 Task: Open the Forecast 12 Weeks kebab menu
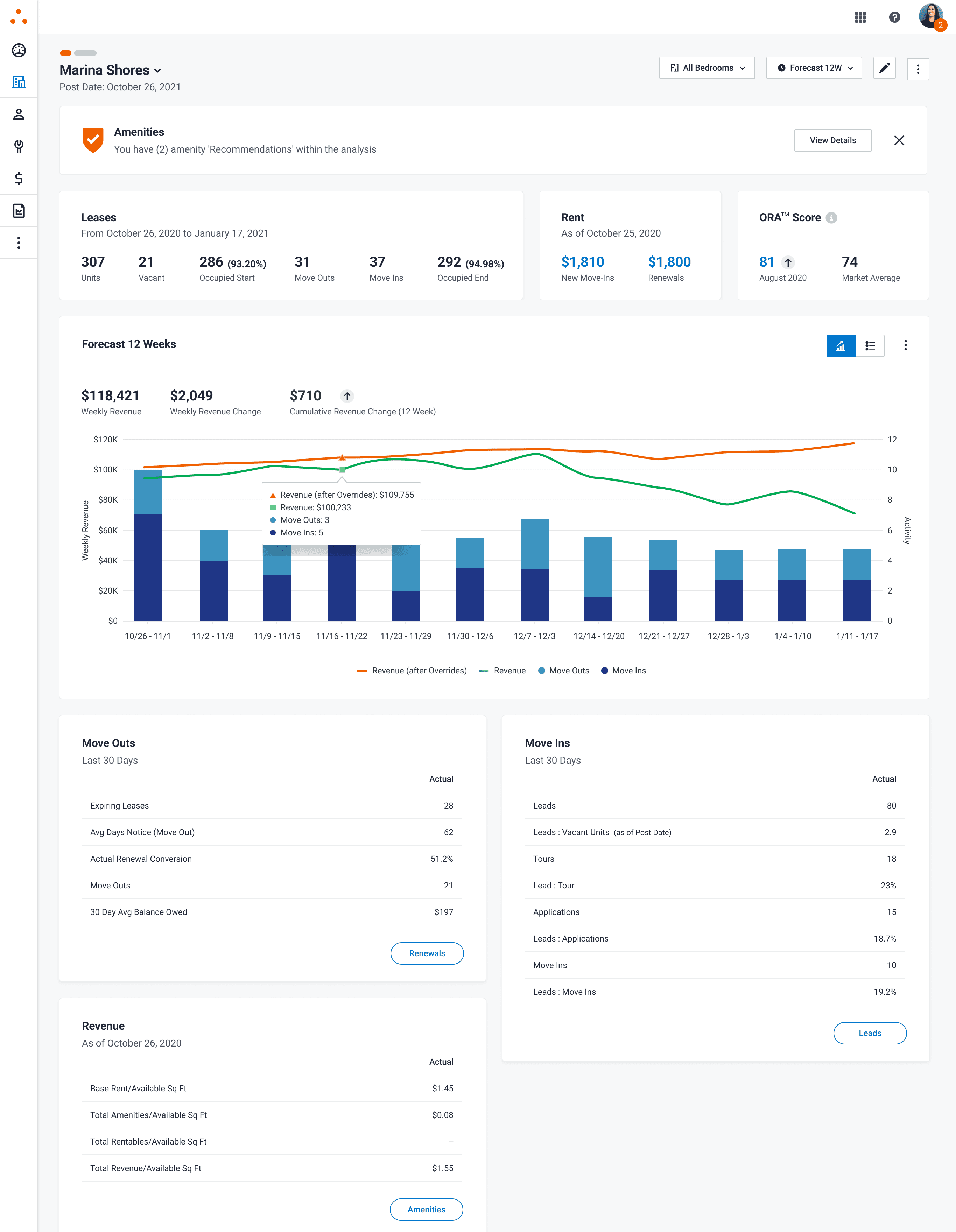(905, 345)
